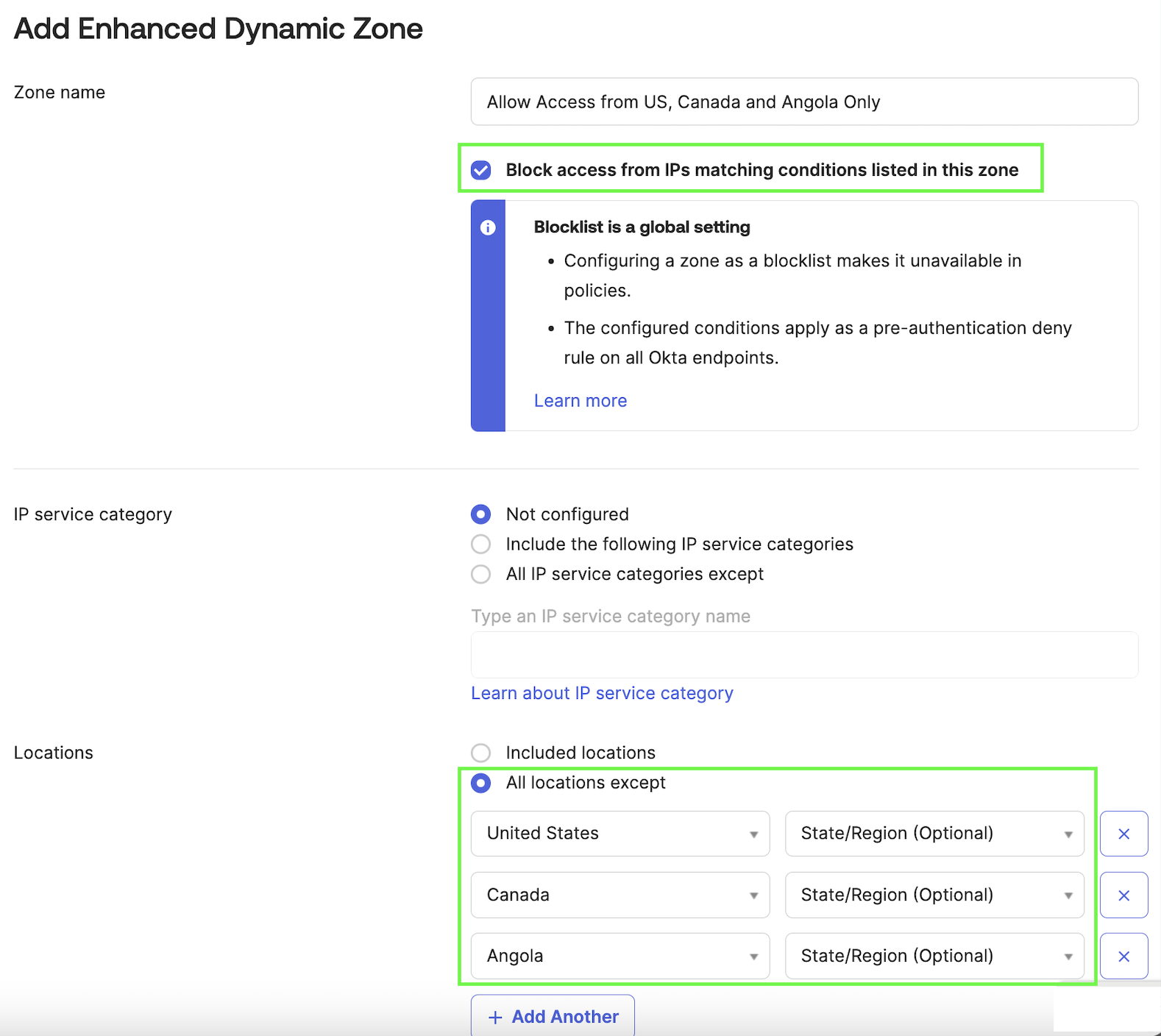1161x1036 pixels.
Task: Remove the United States location row
Action: [1124, 834]
